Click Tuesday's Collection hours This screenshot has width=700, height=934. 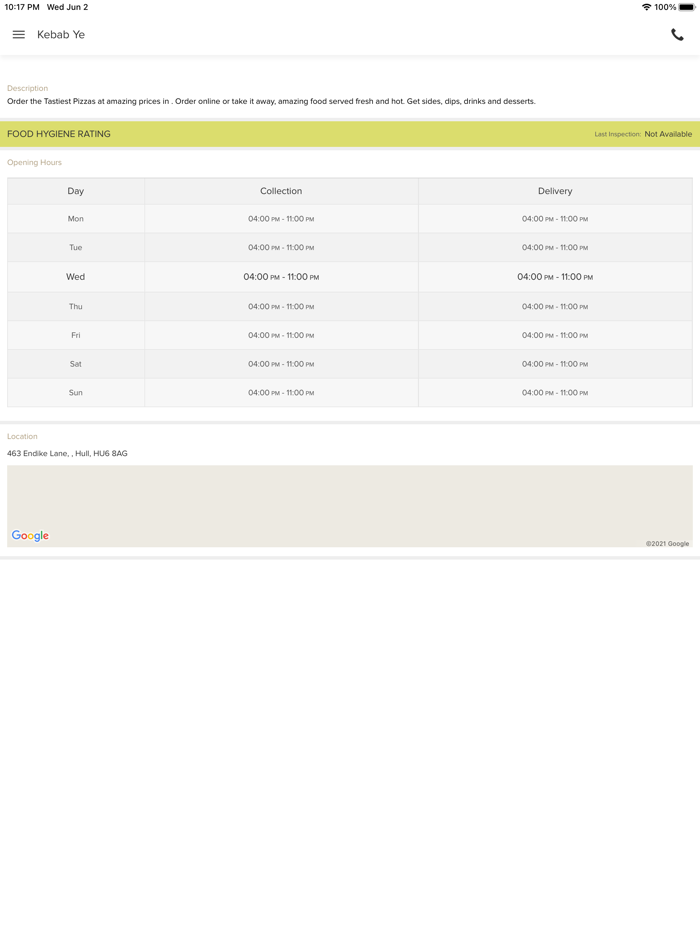click(x=281, y=247)
